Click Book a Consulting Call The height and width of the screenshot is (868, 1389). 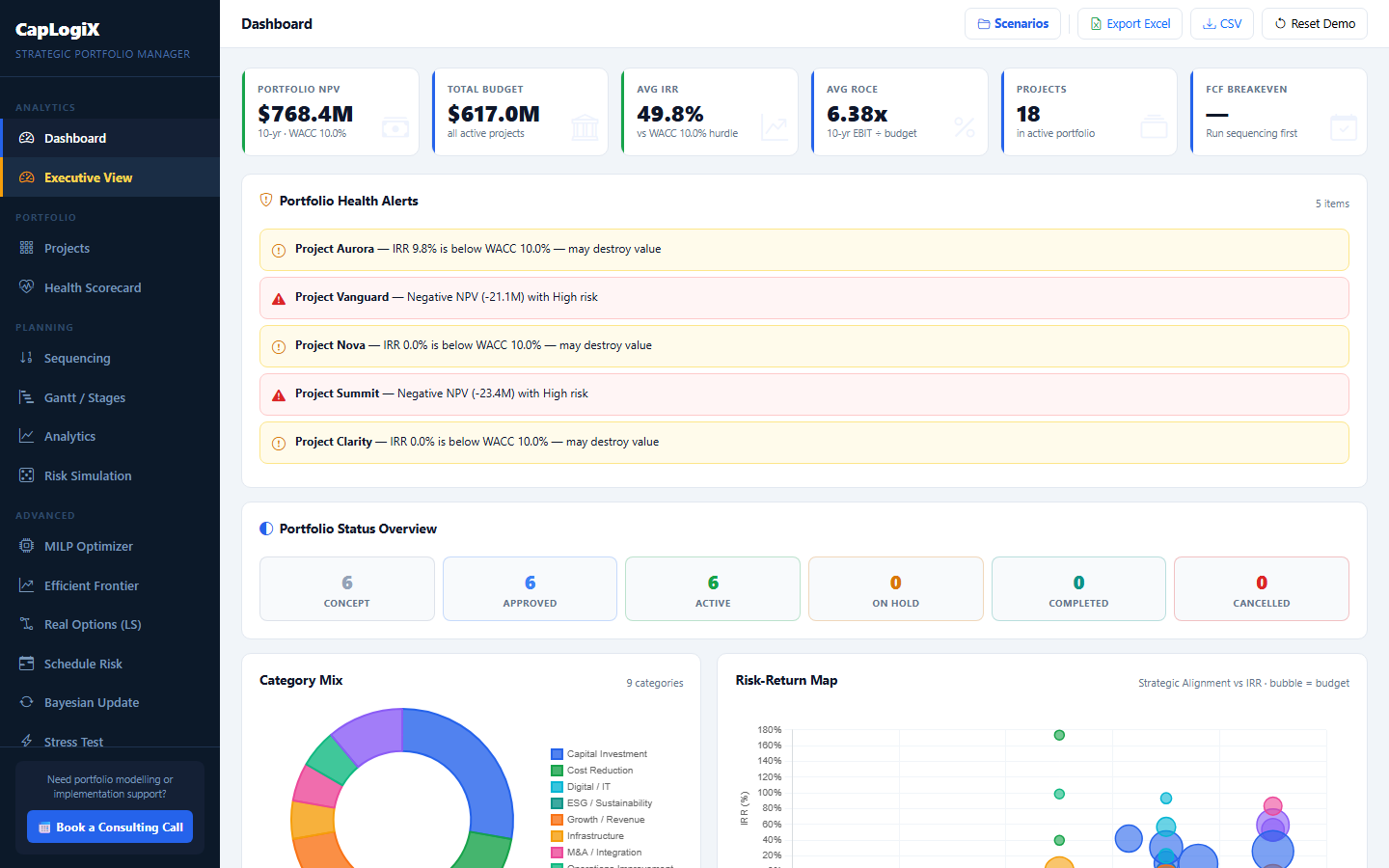click(x=110, y=827)
